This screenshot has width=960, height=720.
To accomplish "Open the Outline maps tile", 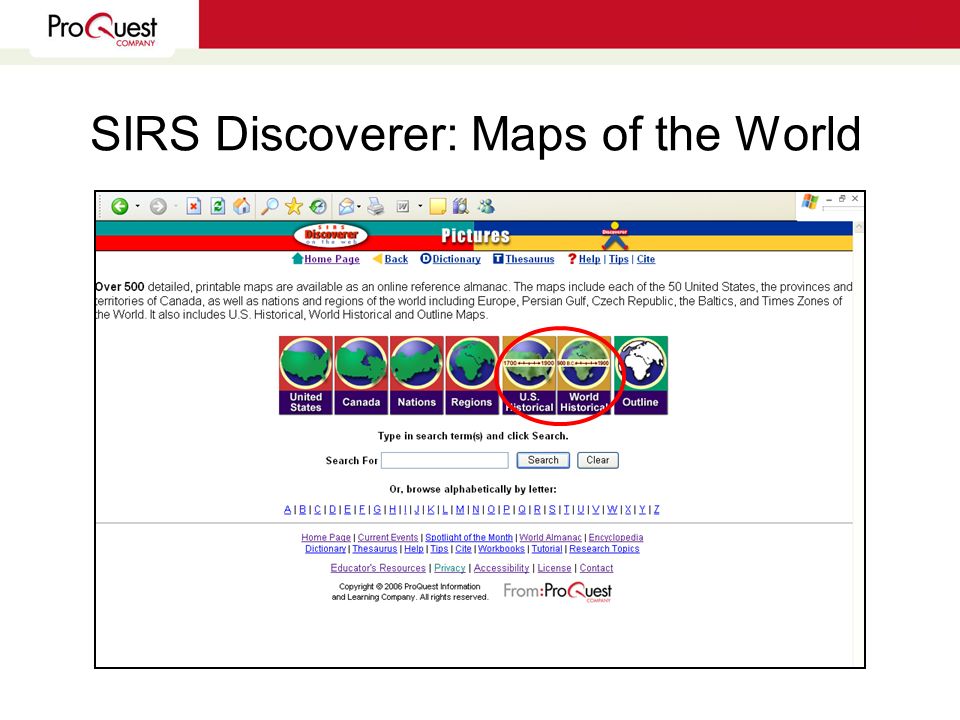I will click(640, 375).
